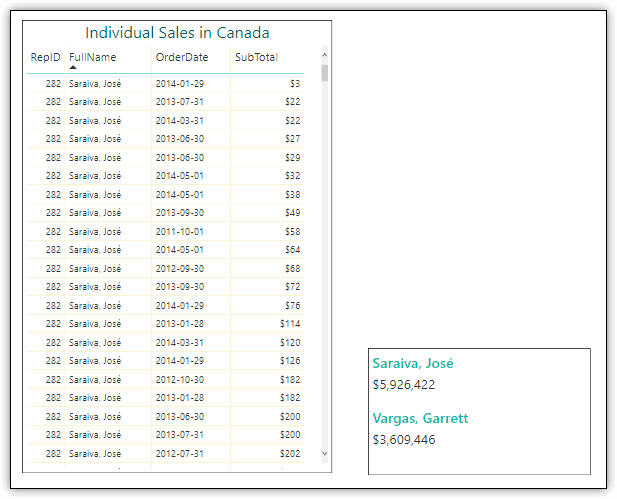Click the $5,926,422 total value
This screenshot has height=499, width=617.
click(x=404, y=384)
